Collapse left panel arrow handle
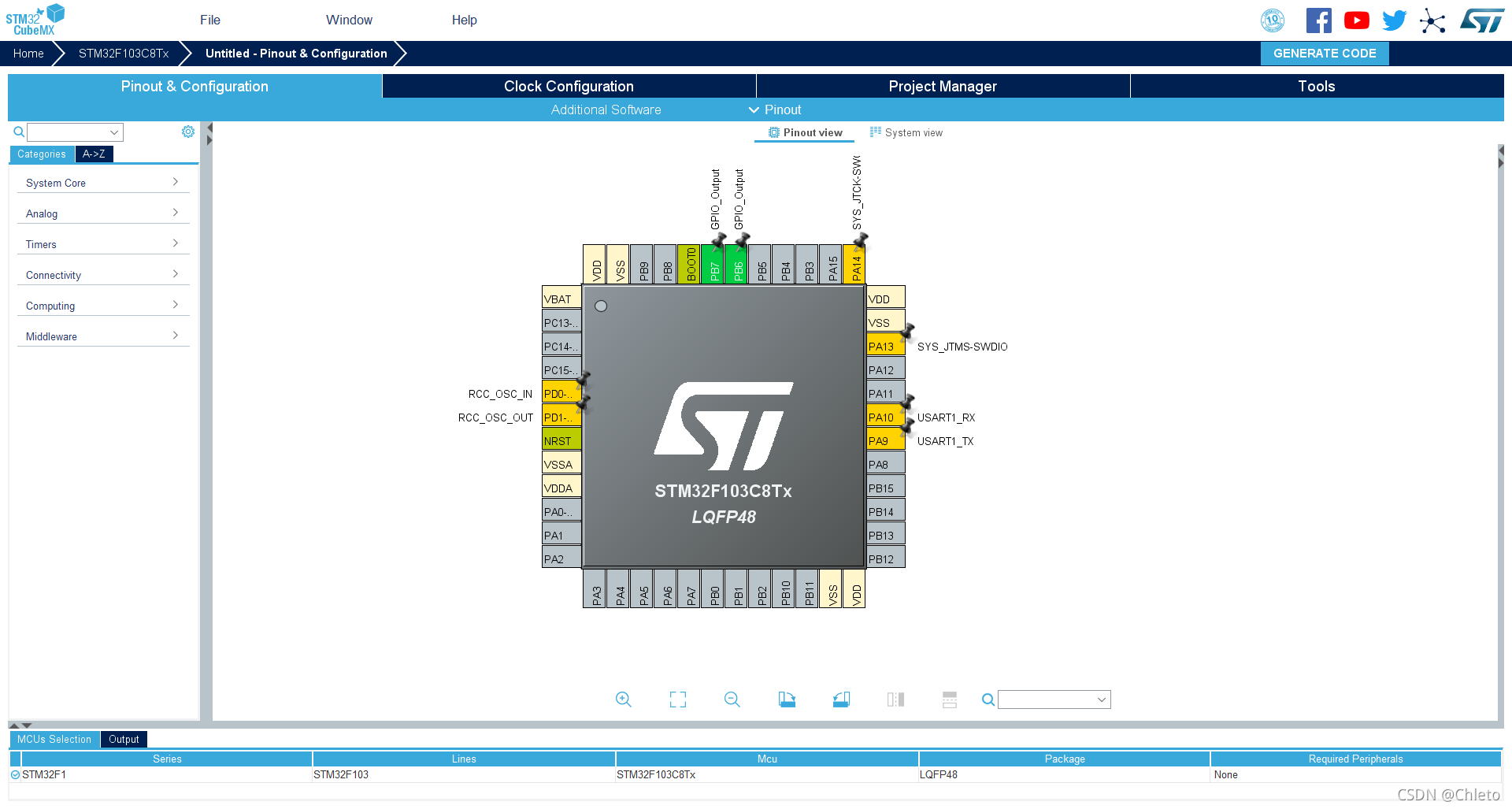This screenshot has height=809, width=1512. [209, 128]
